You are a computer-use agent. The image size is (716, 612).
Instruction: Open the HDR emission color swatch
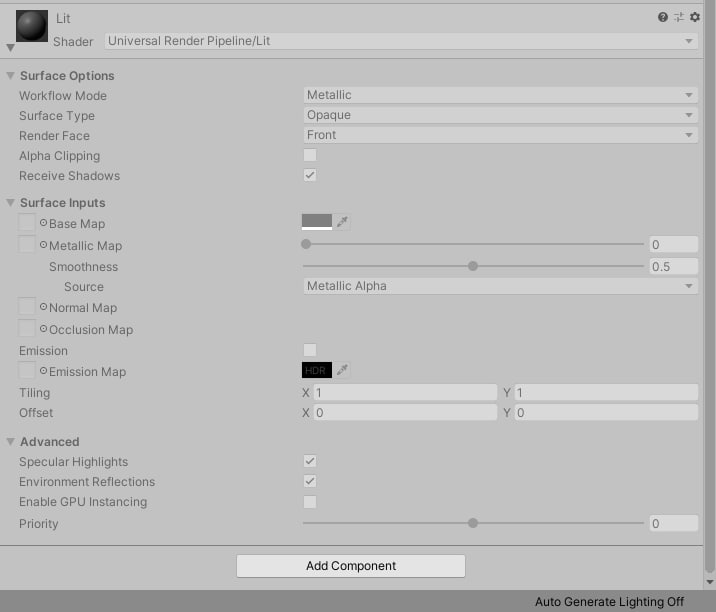pos(317,370)
